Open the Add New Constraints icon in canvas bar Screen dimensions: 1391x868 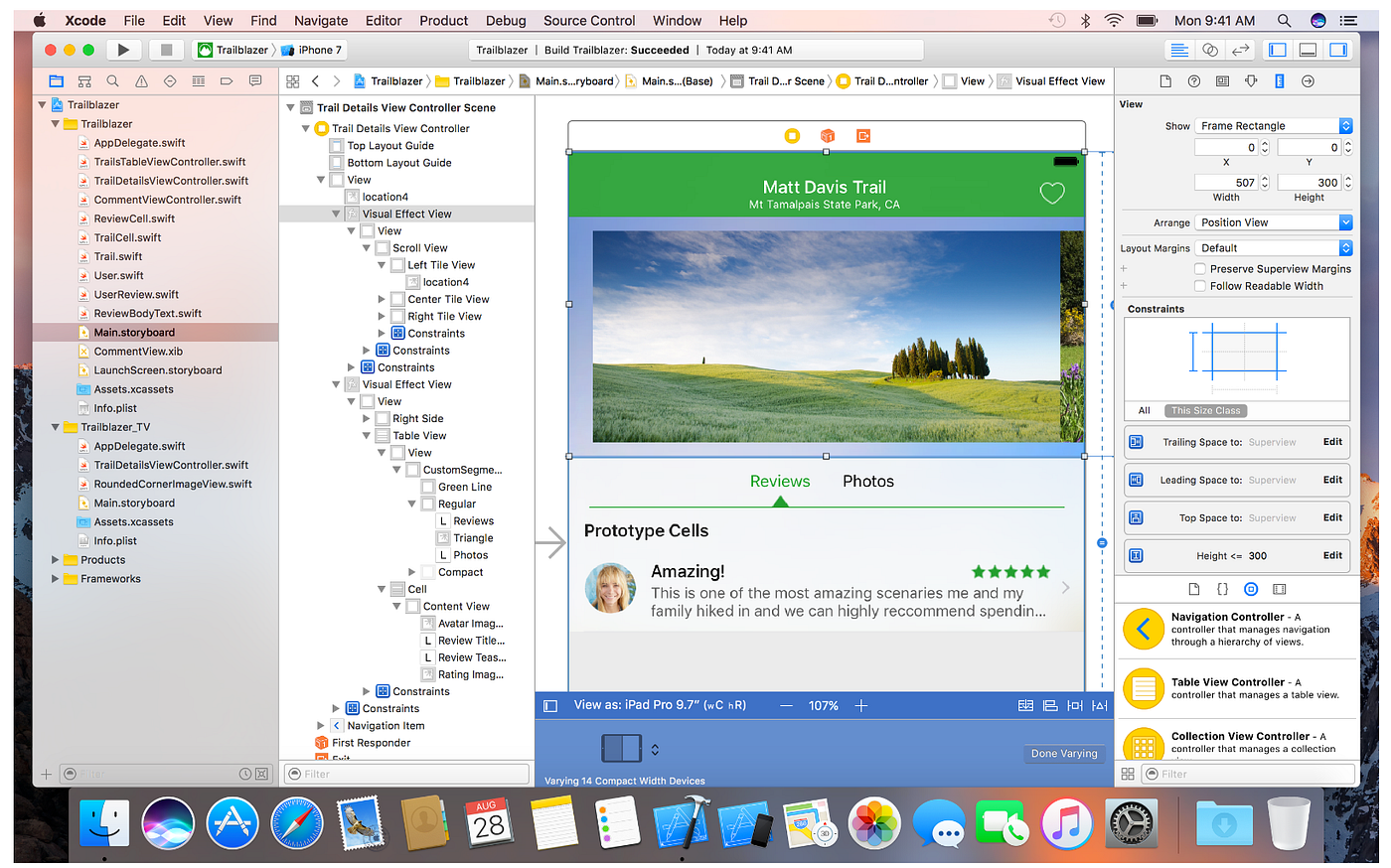[x=1074, y=705]
